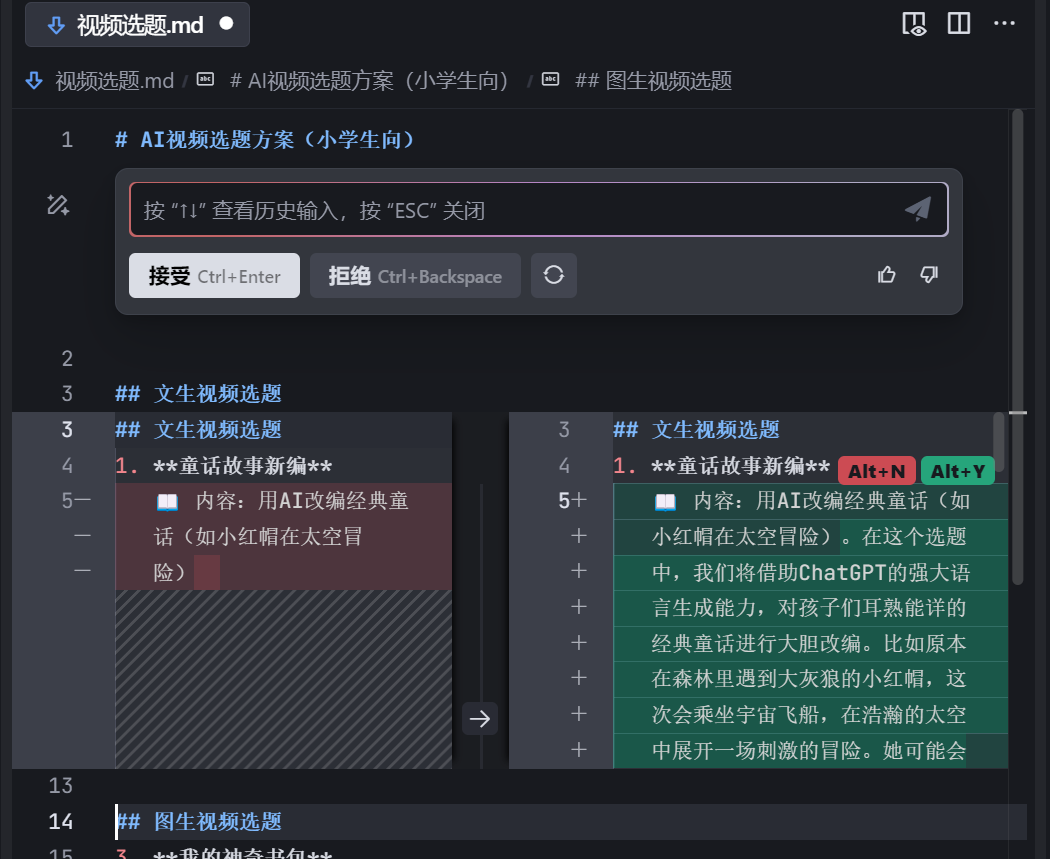Click the revert arrow between the diff panes
1050x859 pixels.
[479, 718]
